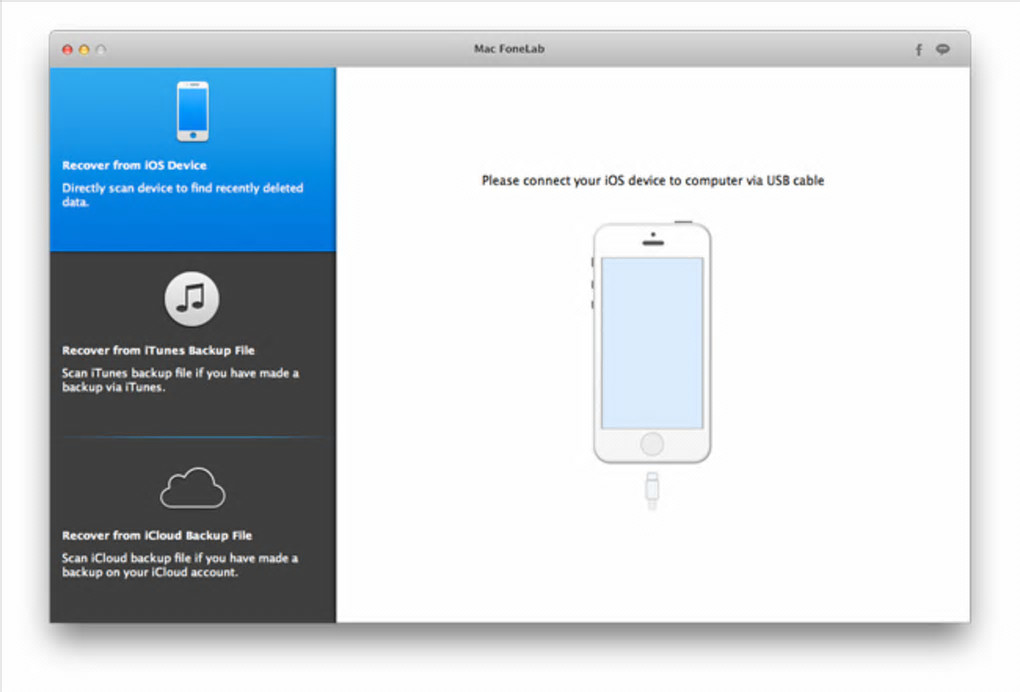Screen dimensions: 1020x692
Task: Click the Facebook icon in title bar
Action: (919, 50)
